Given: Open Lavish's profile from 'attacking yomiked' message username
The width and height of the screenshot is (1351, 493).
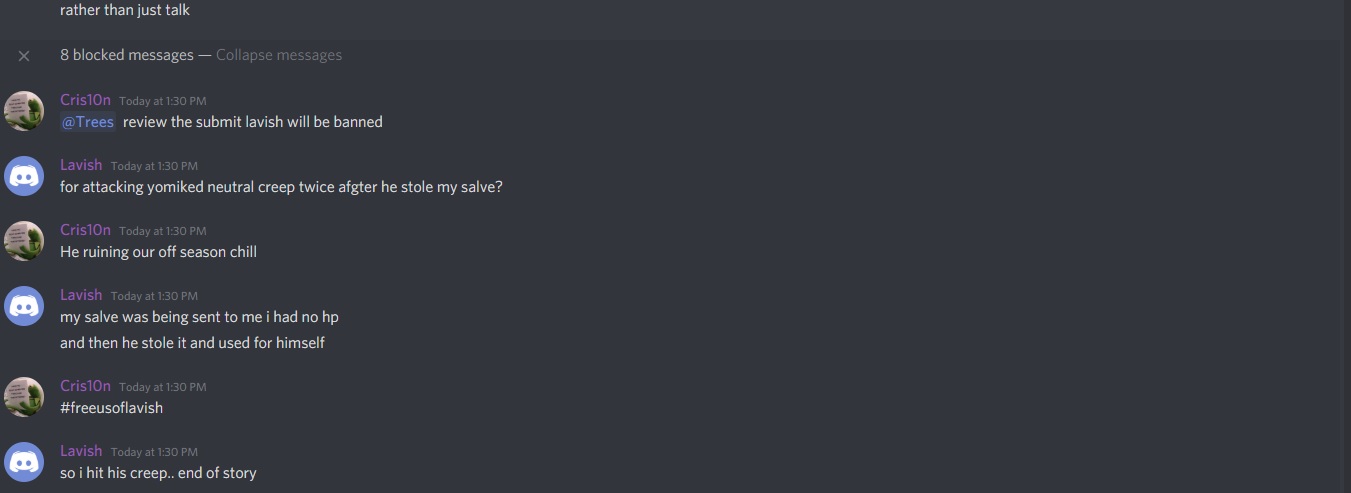Looking at the screenshot, I should point(81,165).
